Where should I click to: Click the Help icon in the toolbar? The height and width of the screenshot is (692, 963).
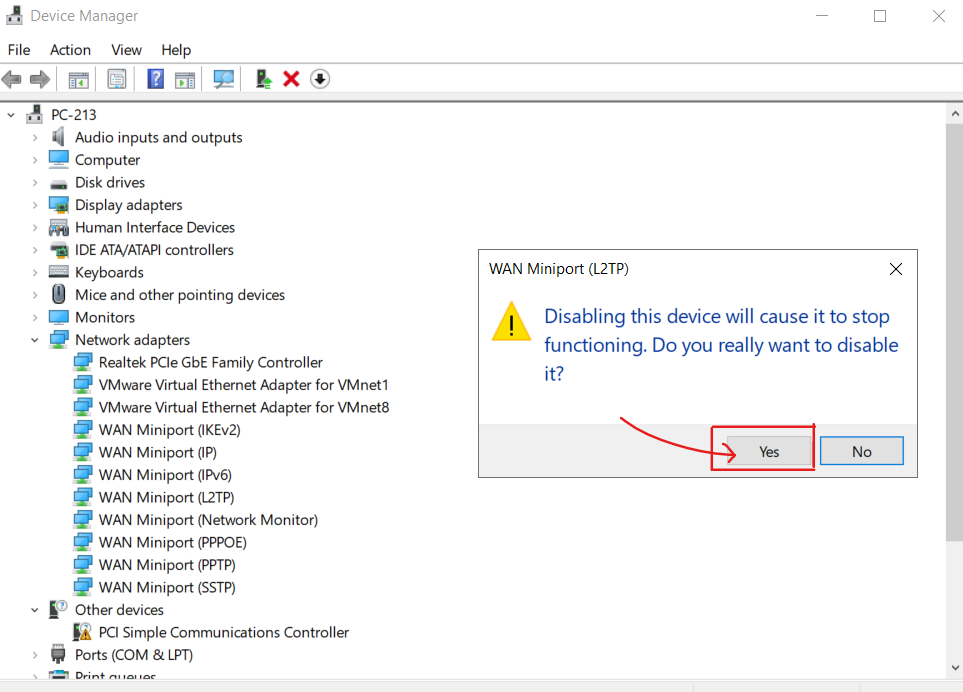pyautogui.click(x=155, y=79)
